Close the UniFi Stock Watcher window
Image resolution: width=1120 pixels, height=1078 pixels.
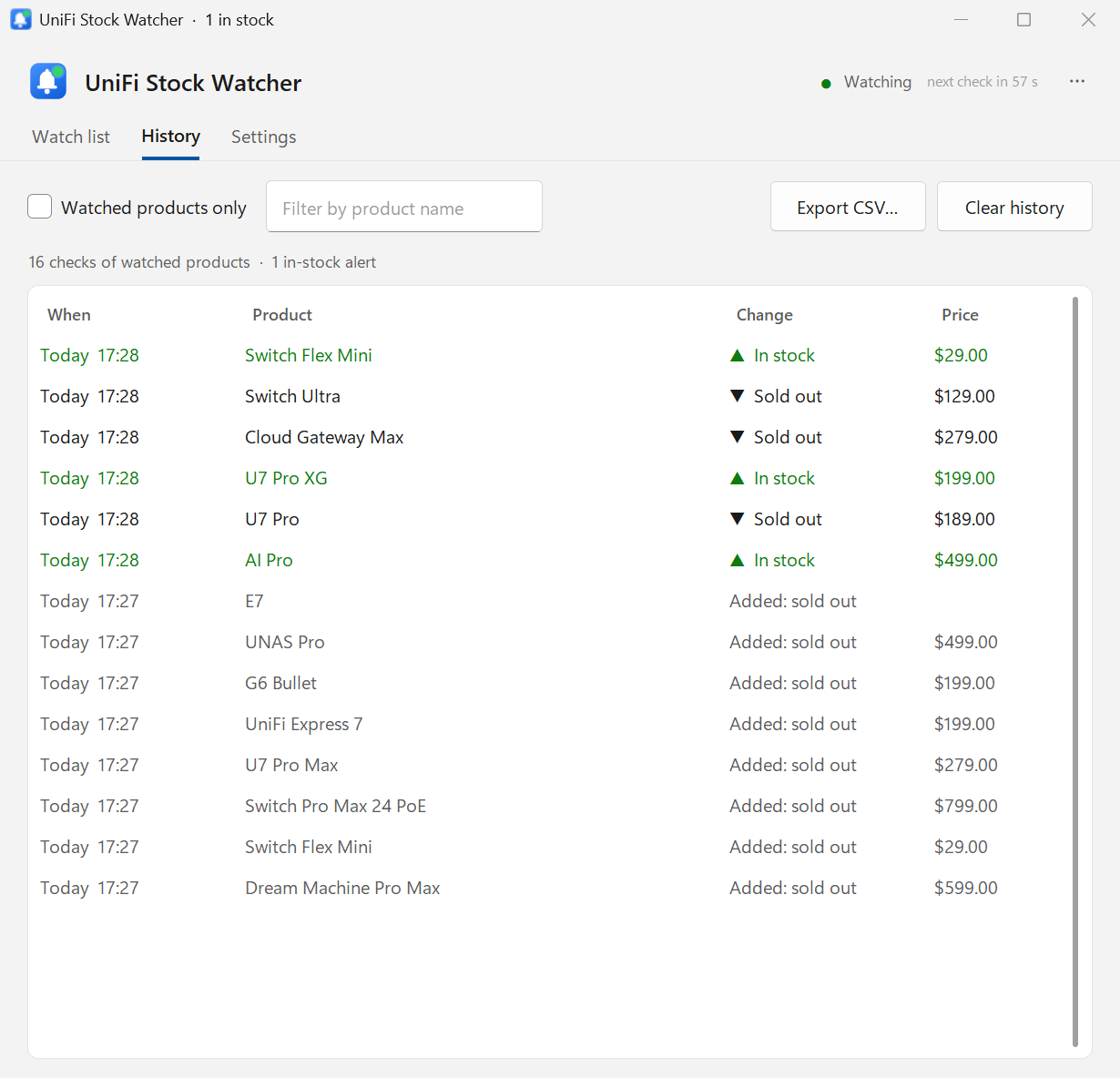1088,19
